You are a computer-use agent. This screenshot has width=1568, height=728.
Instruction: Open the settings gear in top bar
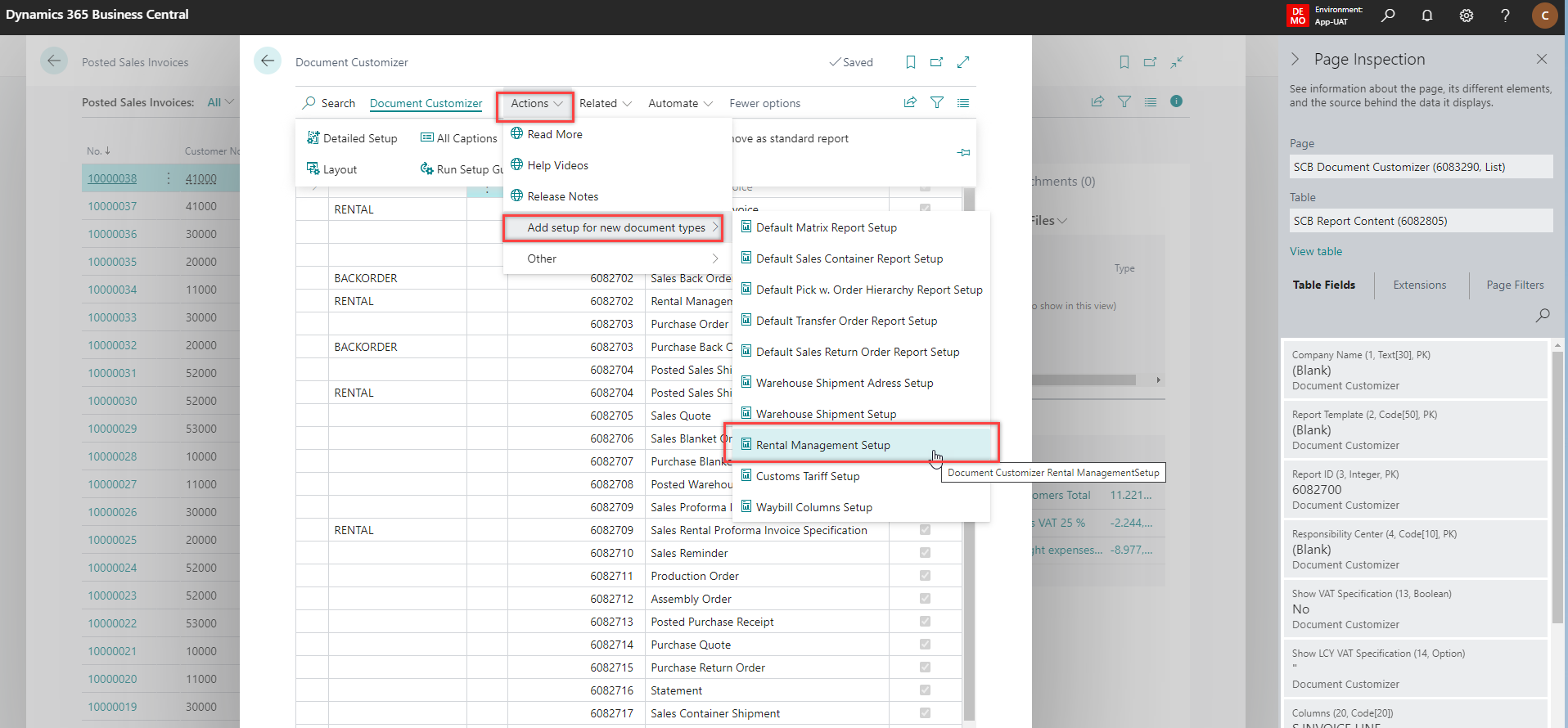[1466, 16]
